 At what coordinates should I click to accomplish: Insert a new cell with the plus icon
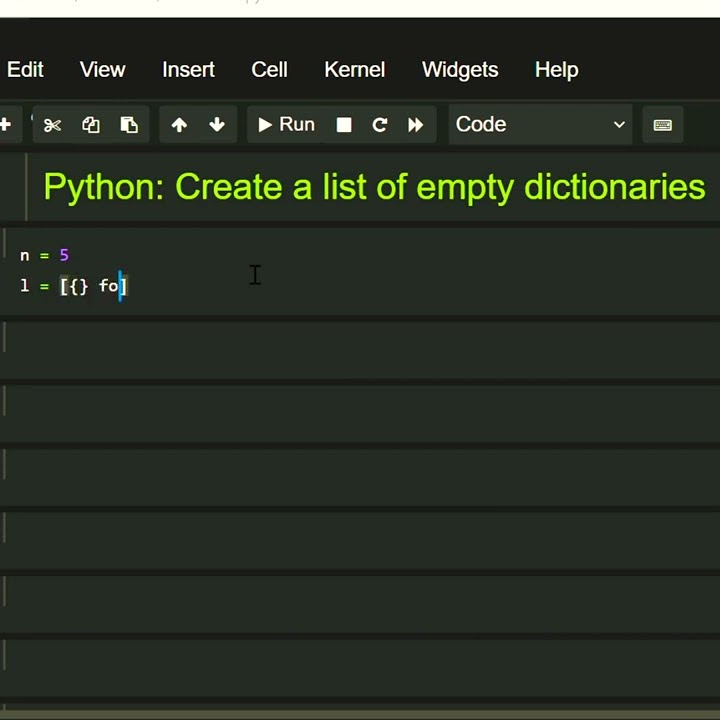(x=6, y=124)
